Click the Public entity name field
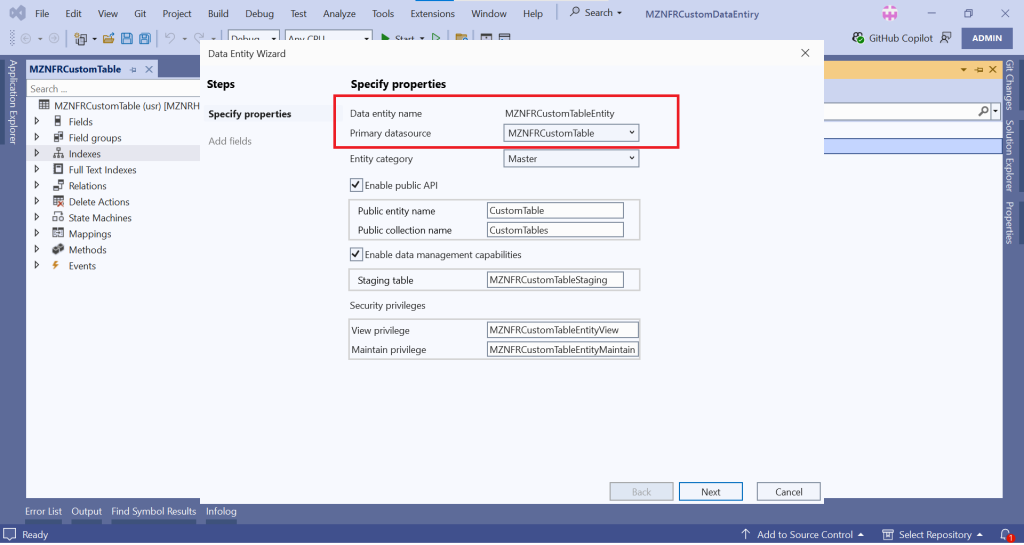This screenshot has width=1024, height=545. coord(555,211)
